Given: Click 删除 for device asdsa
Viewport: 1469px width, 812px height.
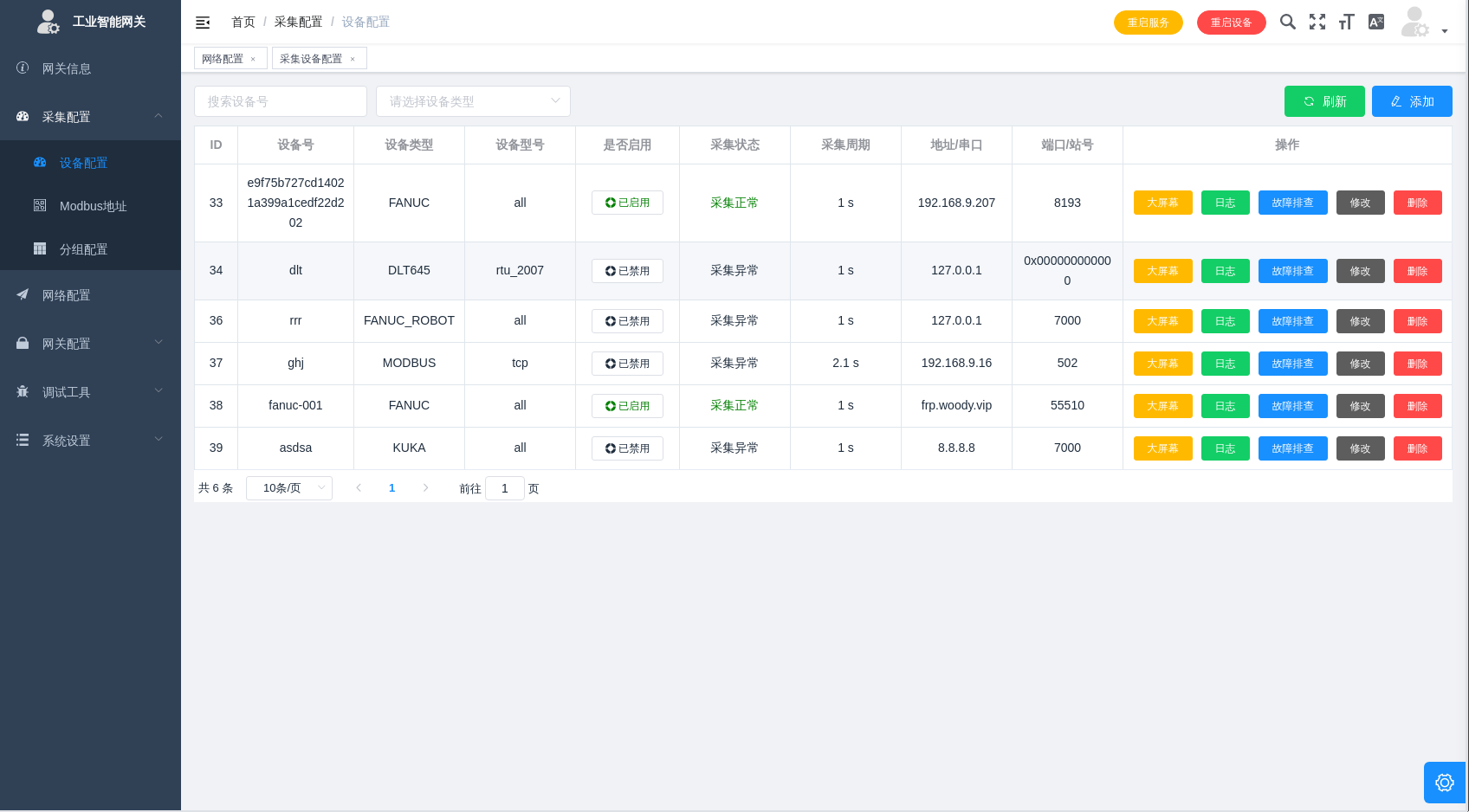Looking at the screenshot, I should coord(1418,448).
